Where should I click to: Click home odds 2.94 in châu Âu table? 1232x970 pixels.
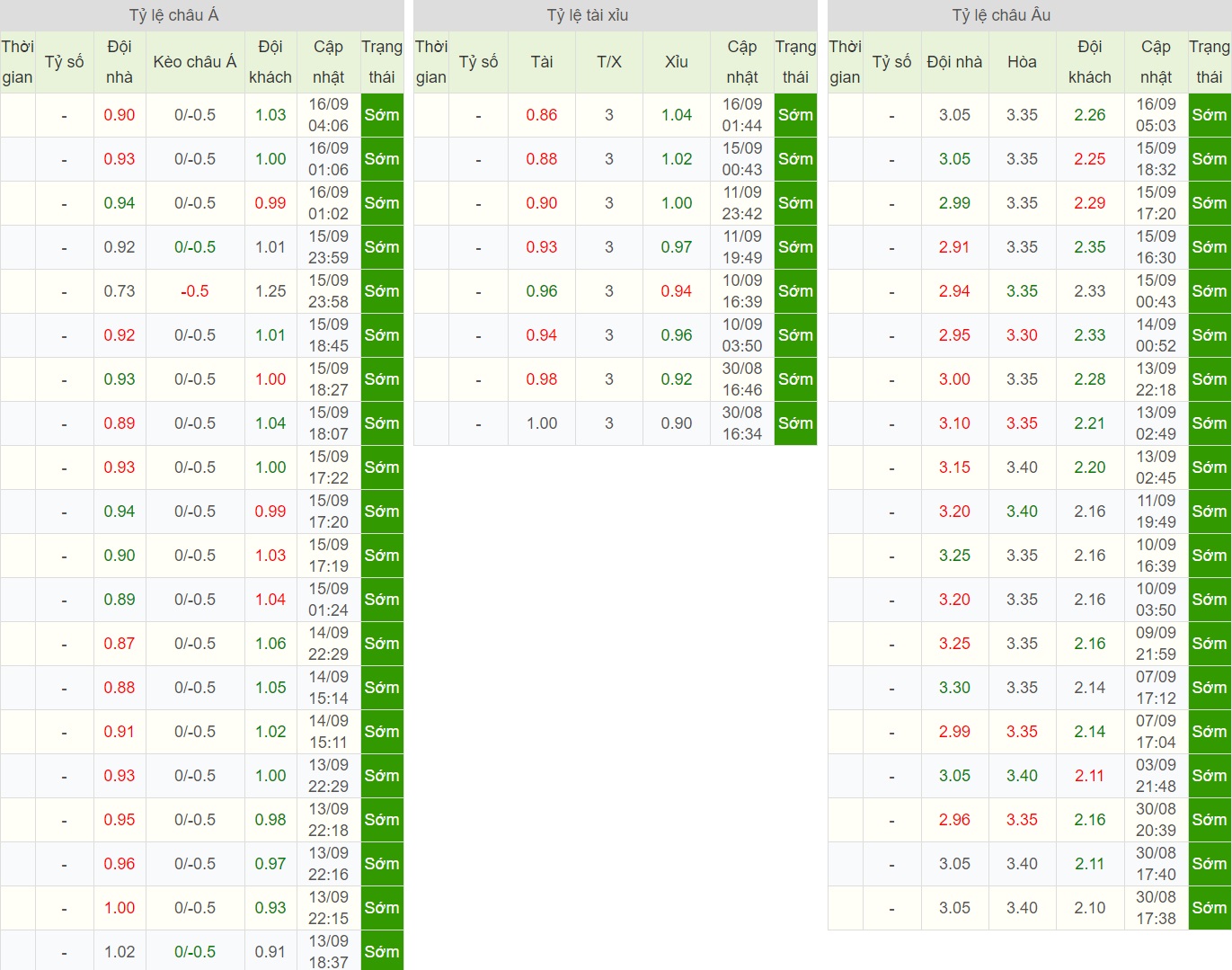click(954, 291)
